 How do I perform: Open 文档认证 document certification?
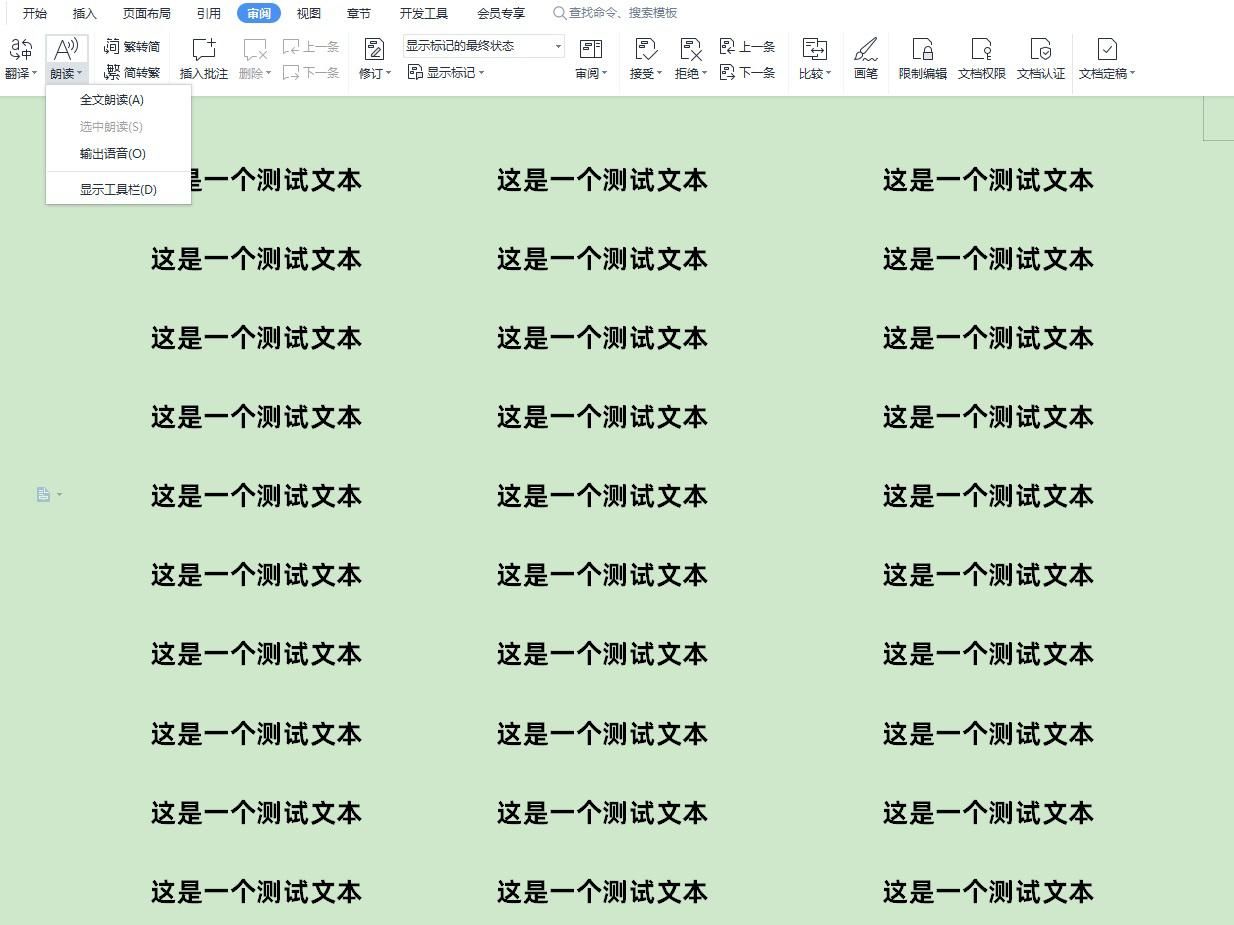coord(1041,59)
